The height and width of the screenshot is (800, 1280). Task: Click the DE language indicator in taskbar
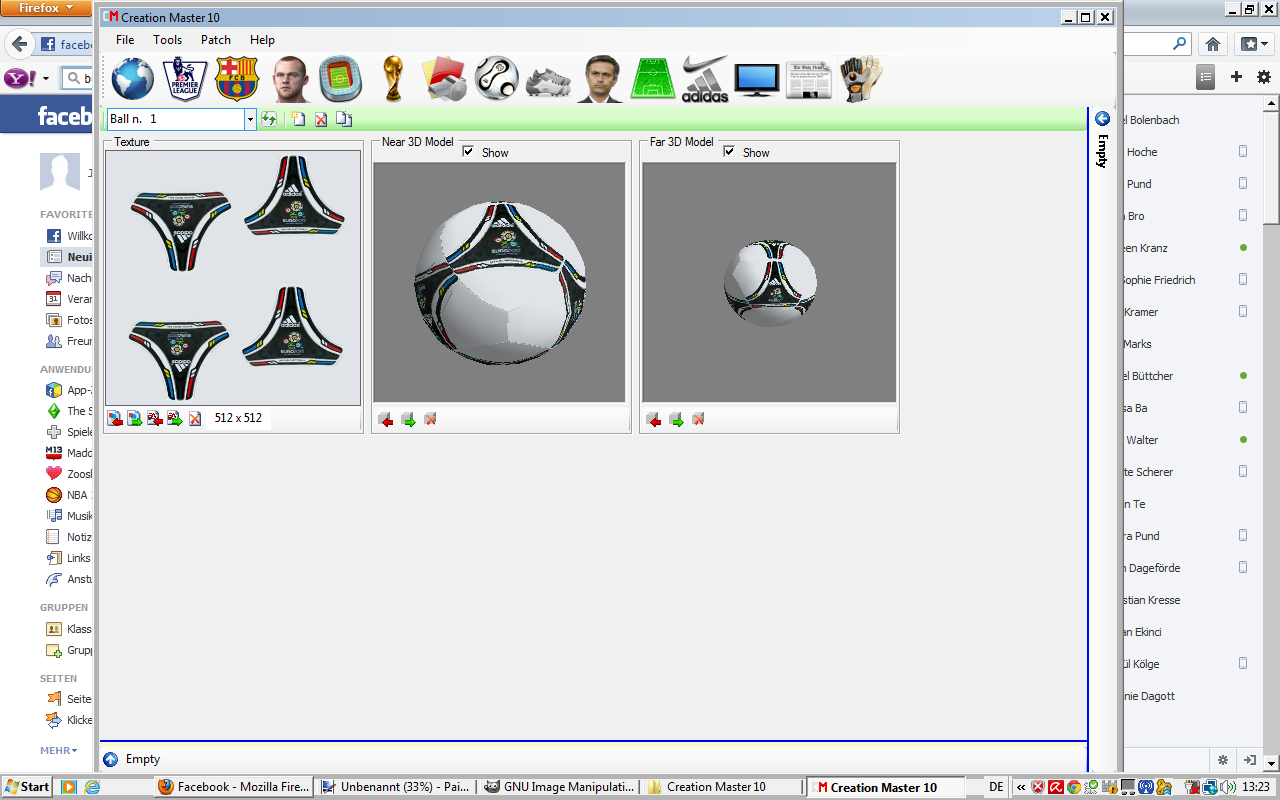[x=996, y=787]
